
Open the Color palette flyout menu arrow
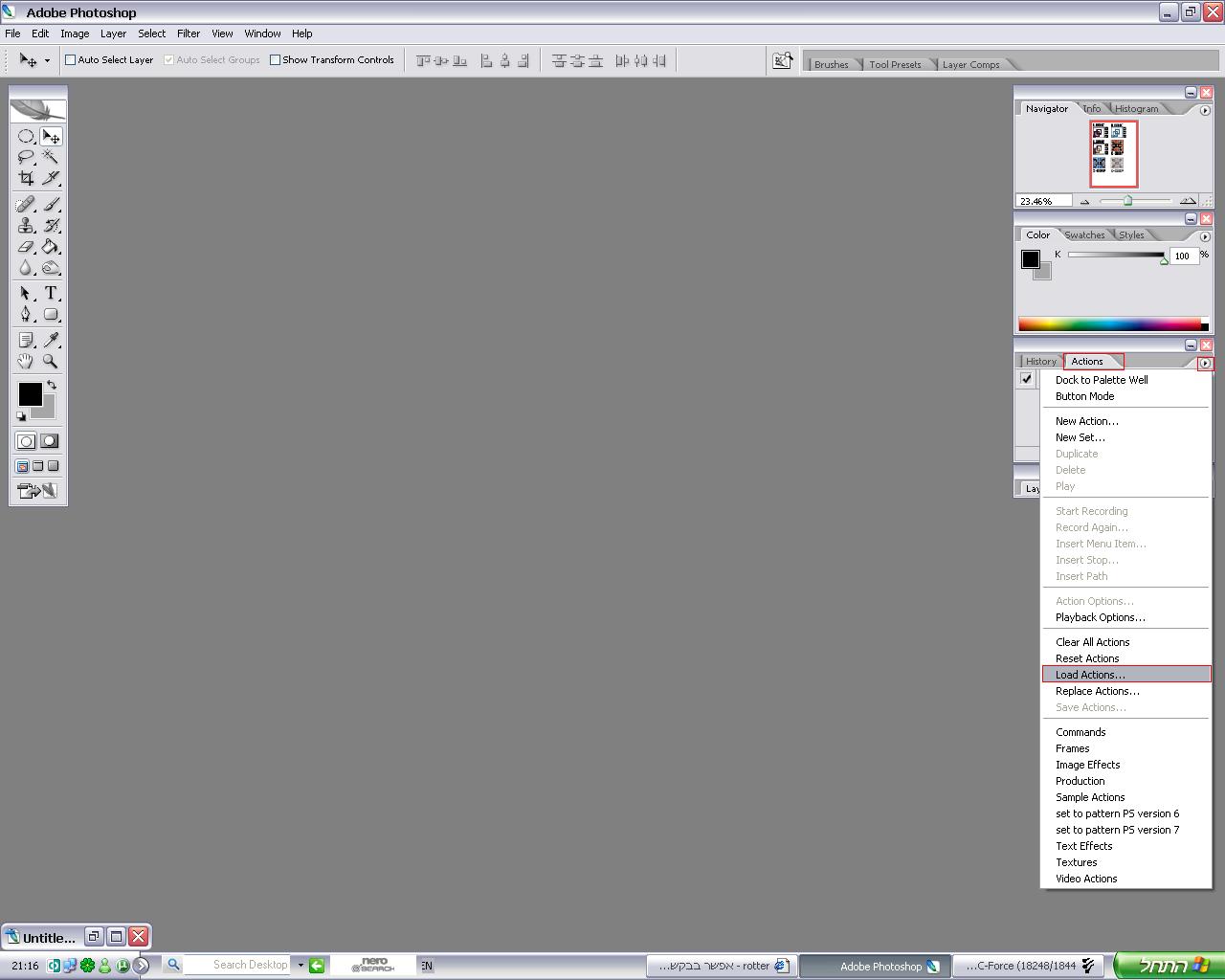1205,236
